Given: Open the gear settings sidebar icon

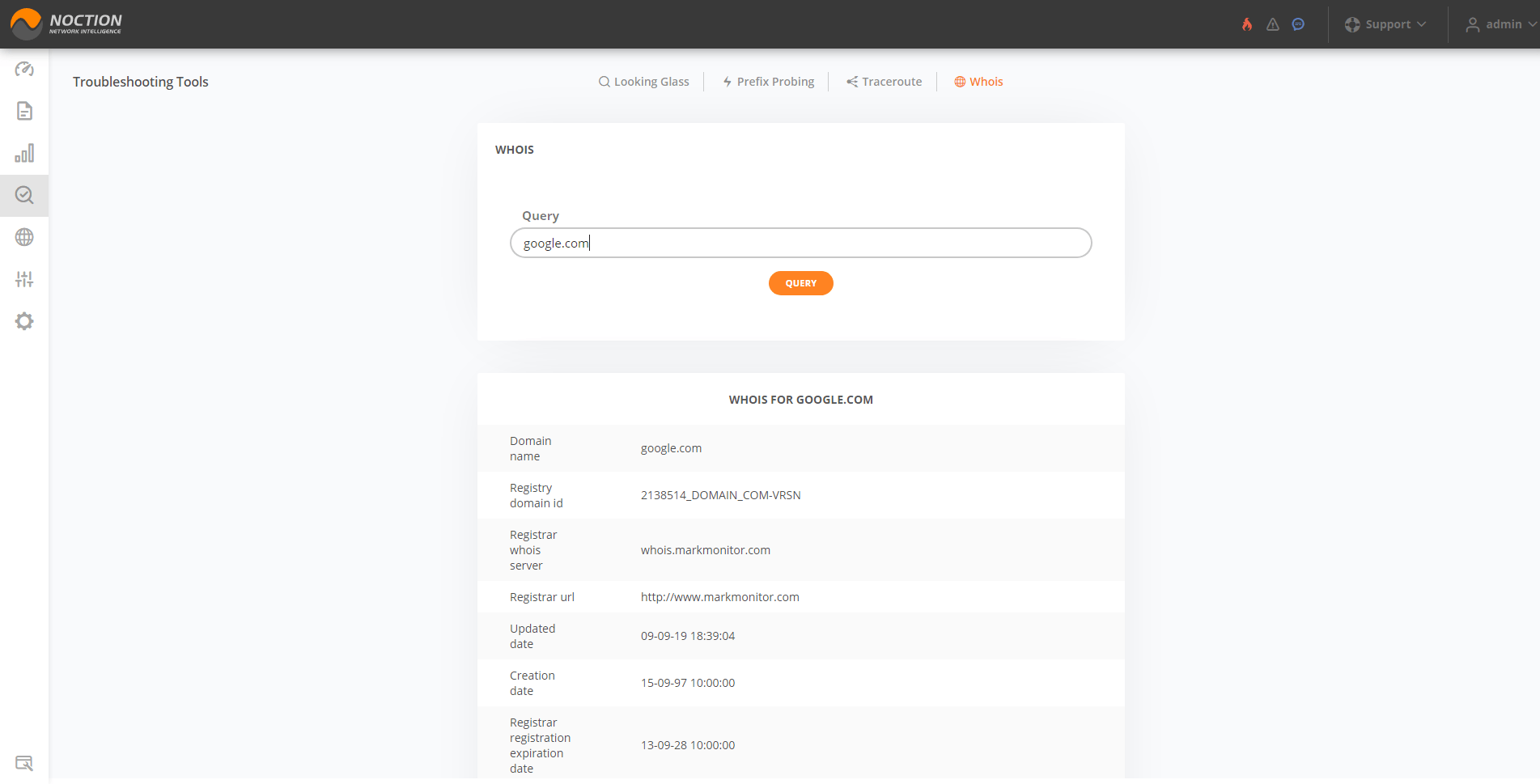Looking at the screenshot, I should (x=24, y=321).
